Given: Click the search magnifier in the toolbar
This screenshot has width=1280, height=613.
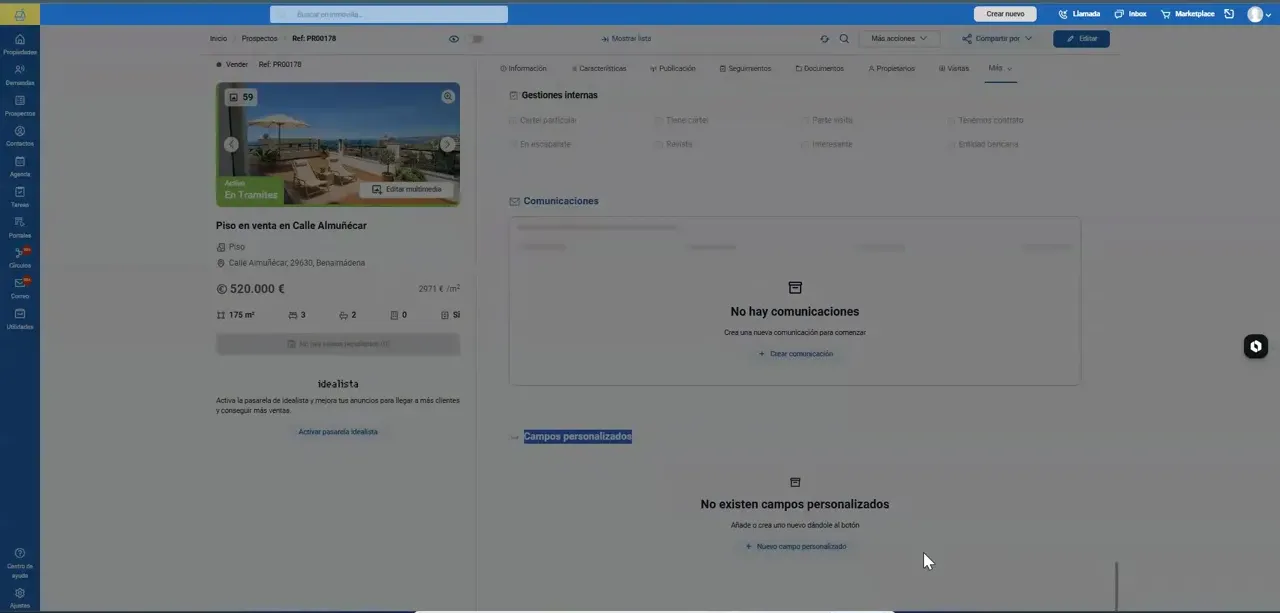Looking at the screenshot, I should coord(844,39).
